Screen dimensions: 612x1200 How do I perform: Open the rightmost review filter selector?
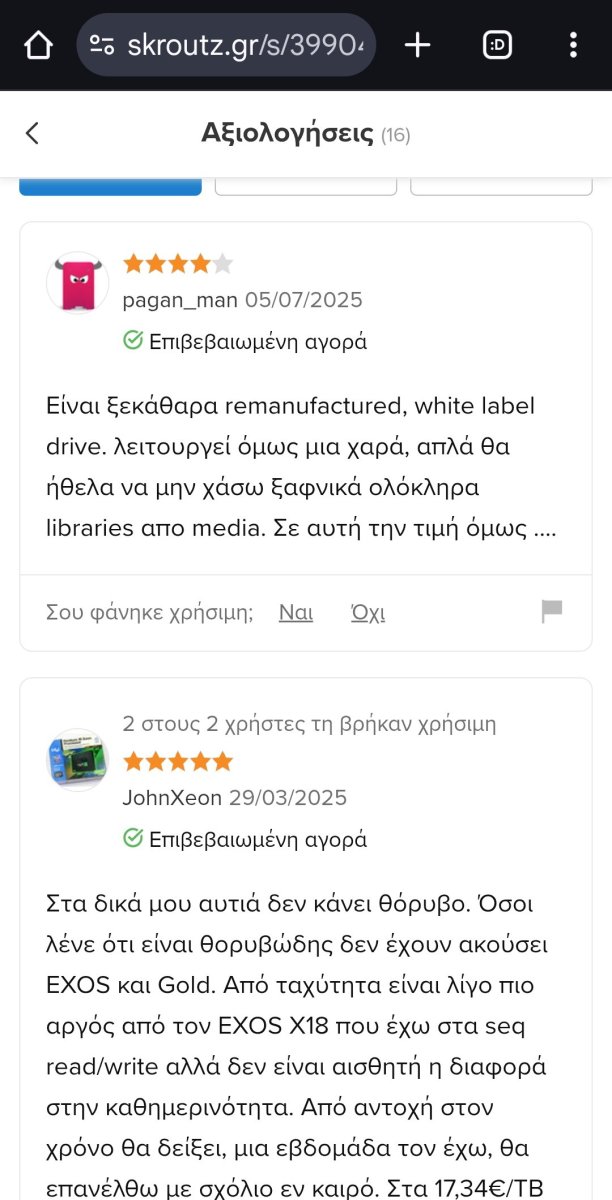click(501, 183)
